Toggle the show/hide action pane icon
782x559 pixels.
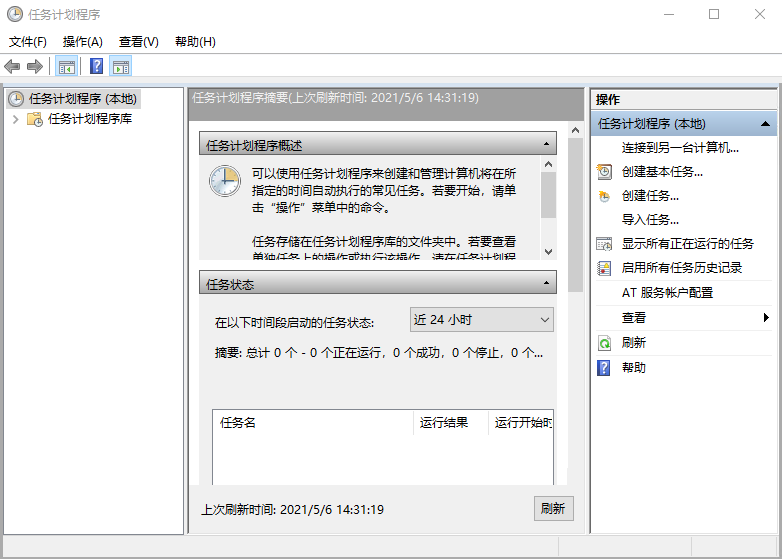pyautogui.click(x=121, y=67)
